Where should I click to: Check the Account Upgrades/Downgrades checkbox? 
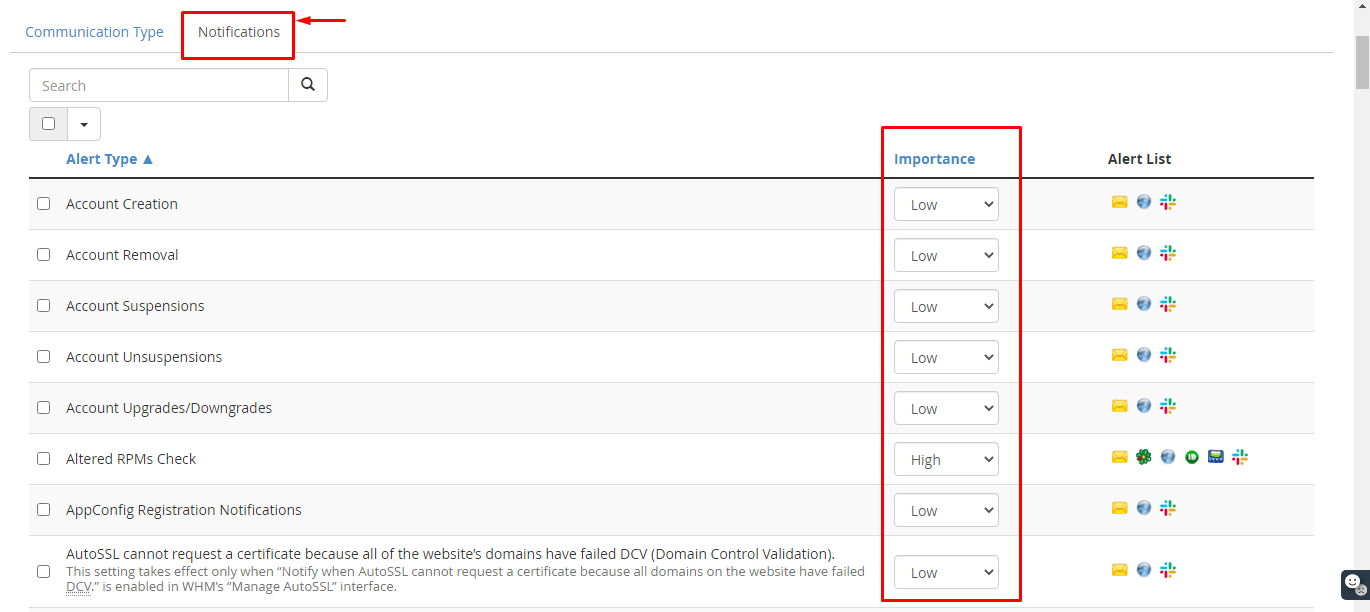(43, 407)
